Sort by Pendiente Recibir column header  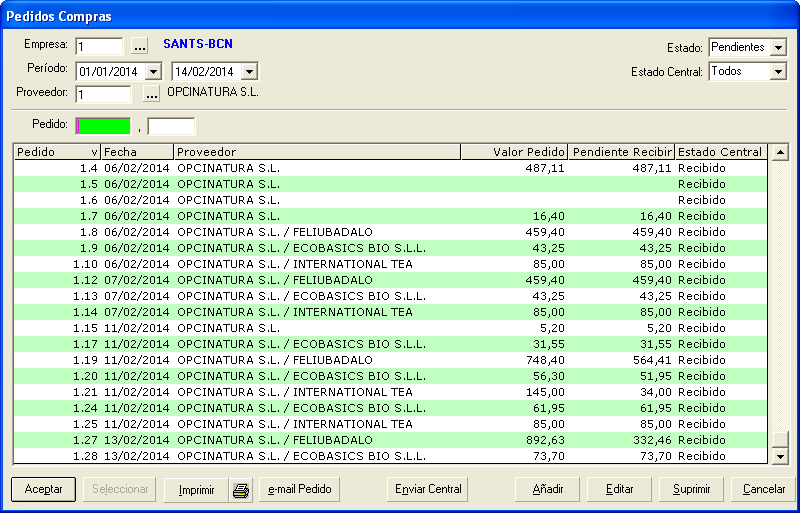click(621, 152)
